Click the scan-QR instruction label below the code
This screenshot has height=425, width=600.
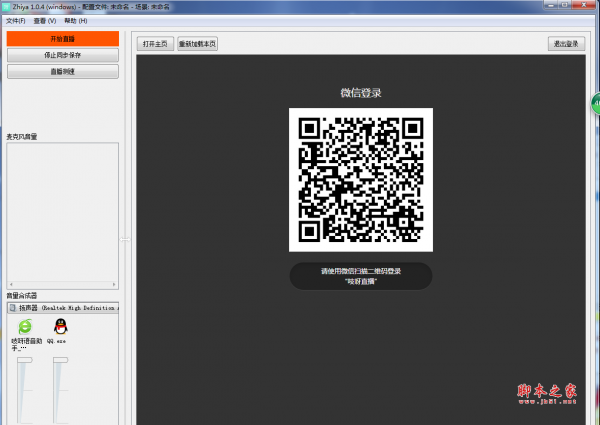(360, 276)
